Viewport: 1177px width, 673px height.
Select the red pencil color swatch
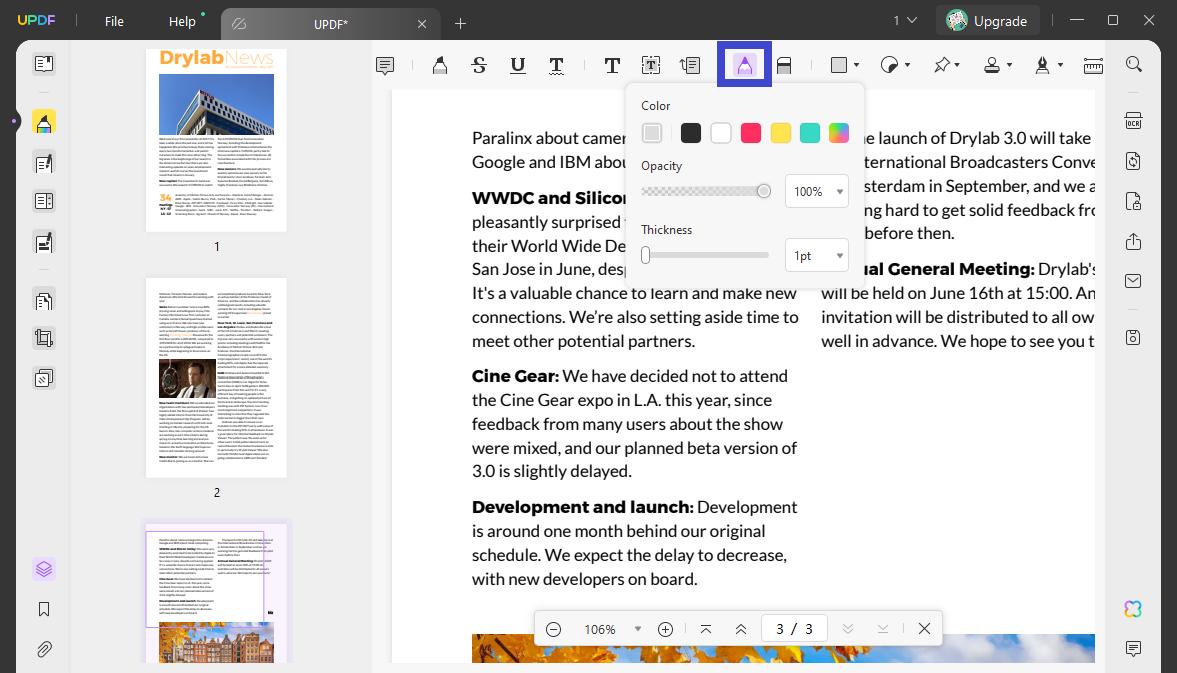point(751,132)
